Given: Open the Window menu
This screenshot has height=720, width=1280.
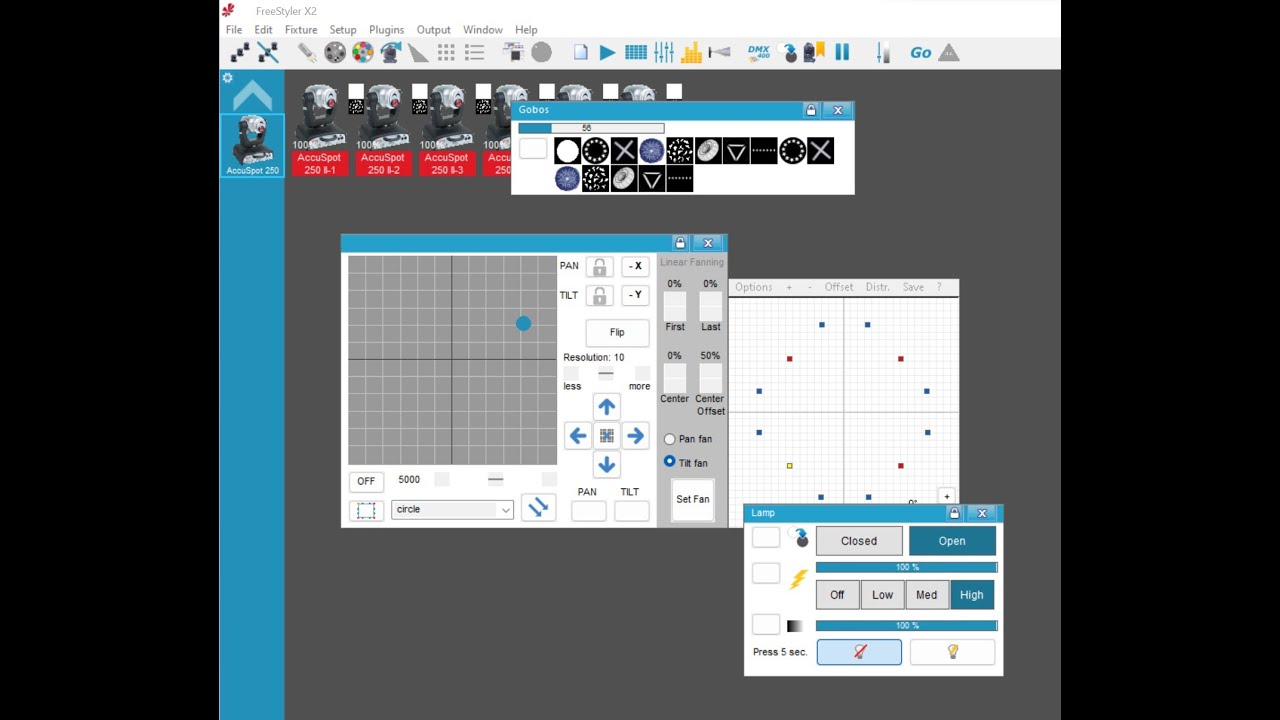Looking at the screenshot, I should [483, 30].
